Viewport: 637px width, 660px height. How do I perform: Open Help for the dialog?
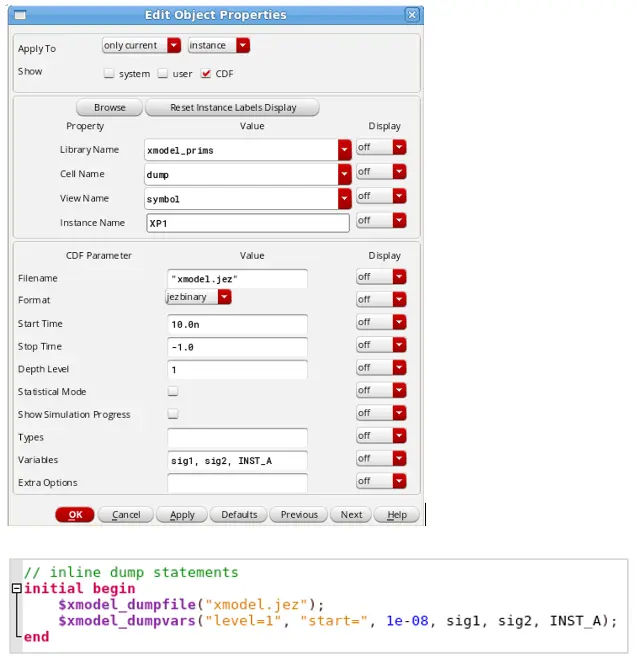click(x=397, y=515)
